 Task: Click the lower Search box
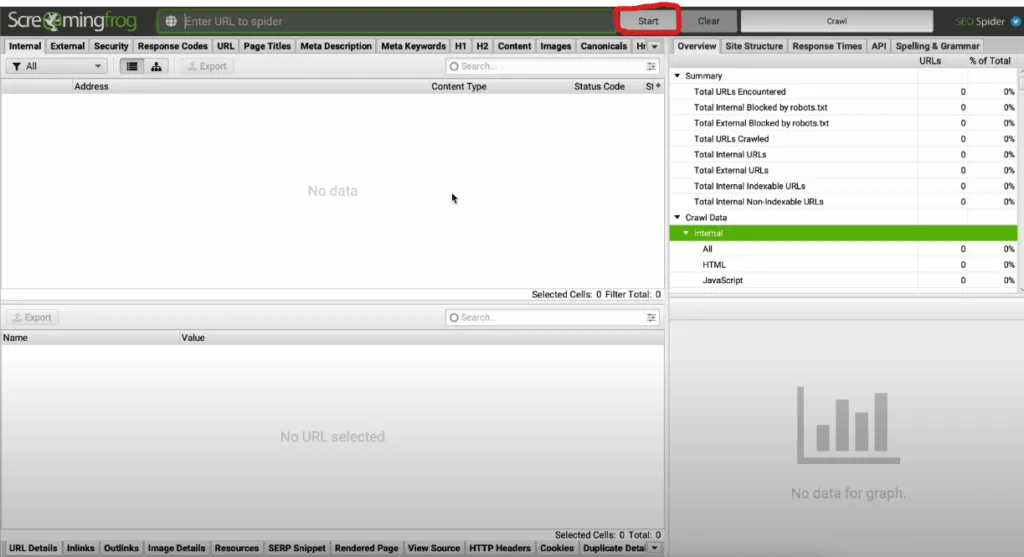552,318
